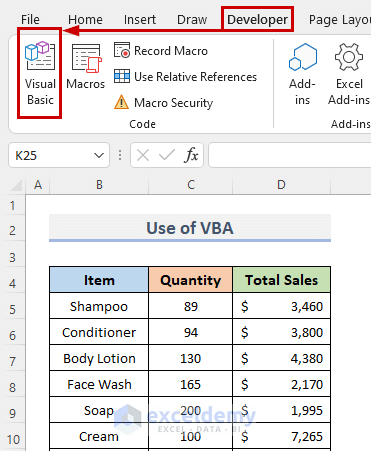Click the Insert Function fx icon
371x451 pixels.
pyautogui.click(x=191, y=155)
